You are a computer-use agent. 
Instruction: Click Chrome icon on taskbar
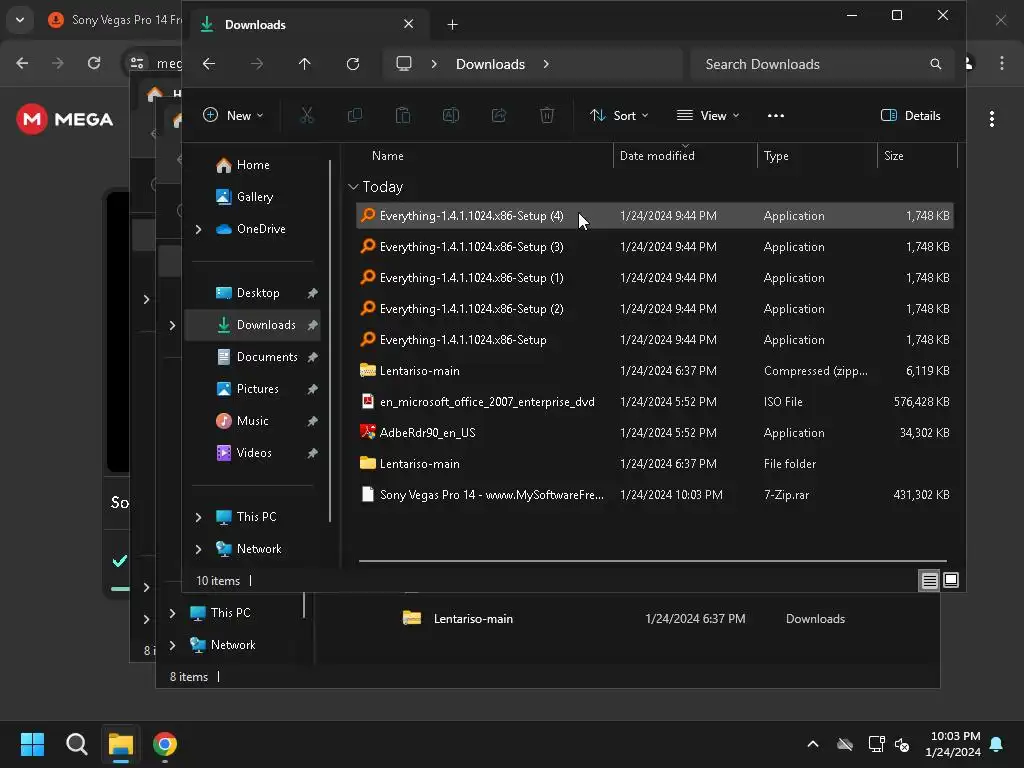pos(165,744)
